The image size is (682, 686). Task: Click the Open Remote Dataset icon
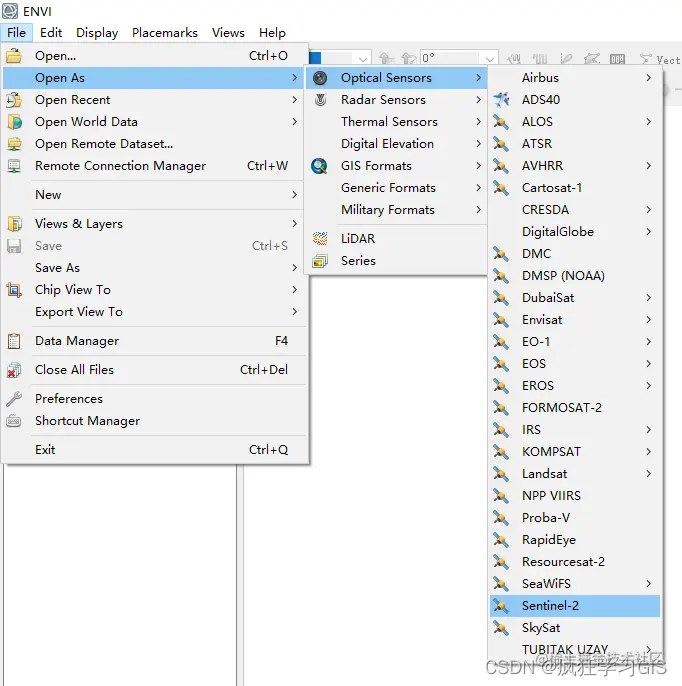point(14,144)
